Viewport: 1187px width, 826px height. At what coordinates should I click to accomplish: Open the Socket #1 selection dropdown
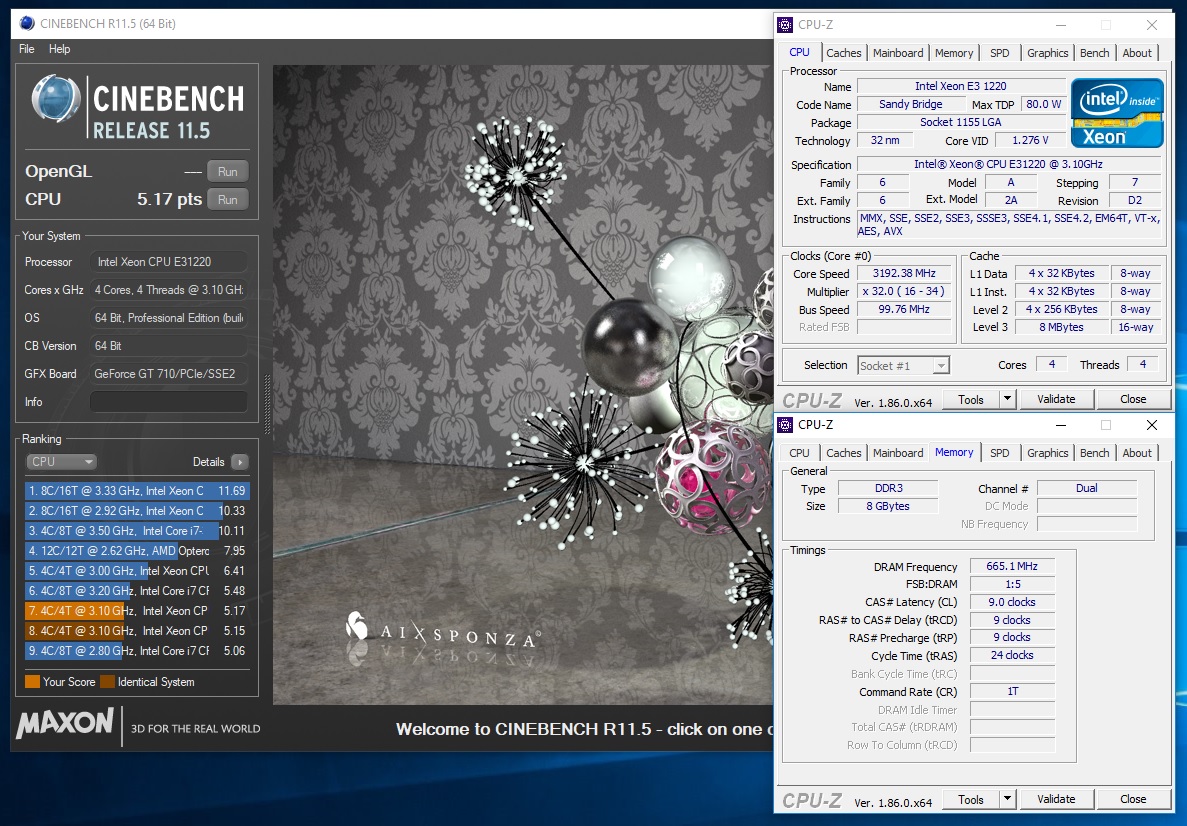903,366
